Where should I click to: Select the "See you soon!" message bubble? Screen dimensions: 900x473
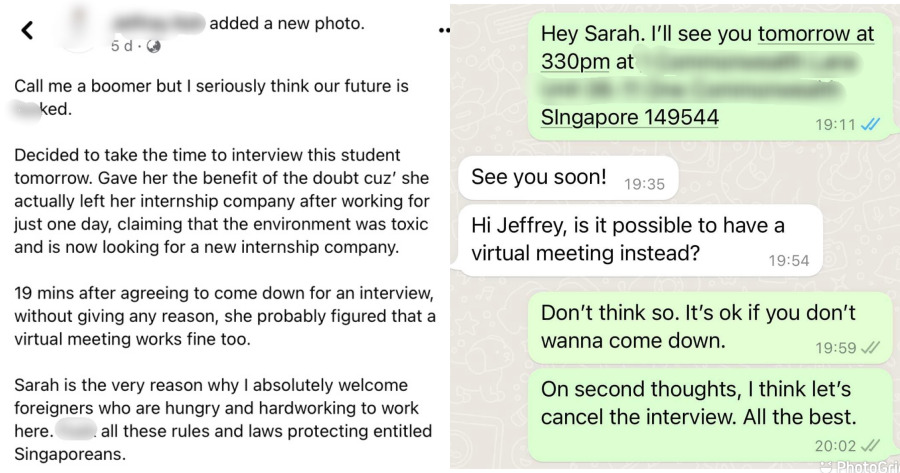coord(539,177)
